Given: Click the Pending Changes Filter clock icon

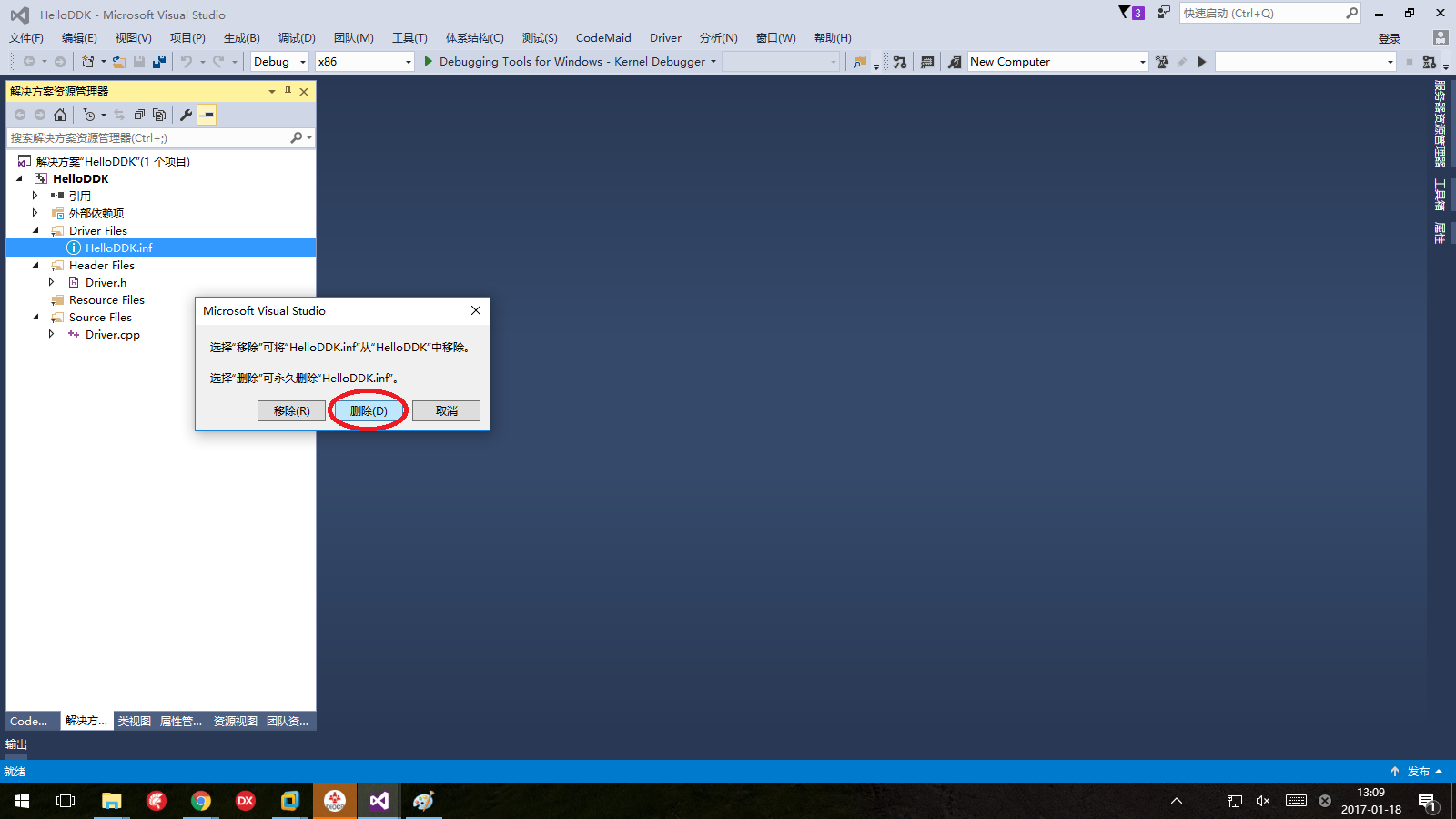Looking at the screenshot, I should tap(88, 115).
